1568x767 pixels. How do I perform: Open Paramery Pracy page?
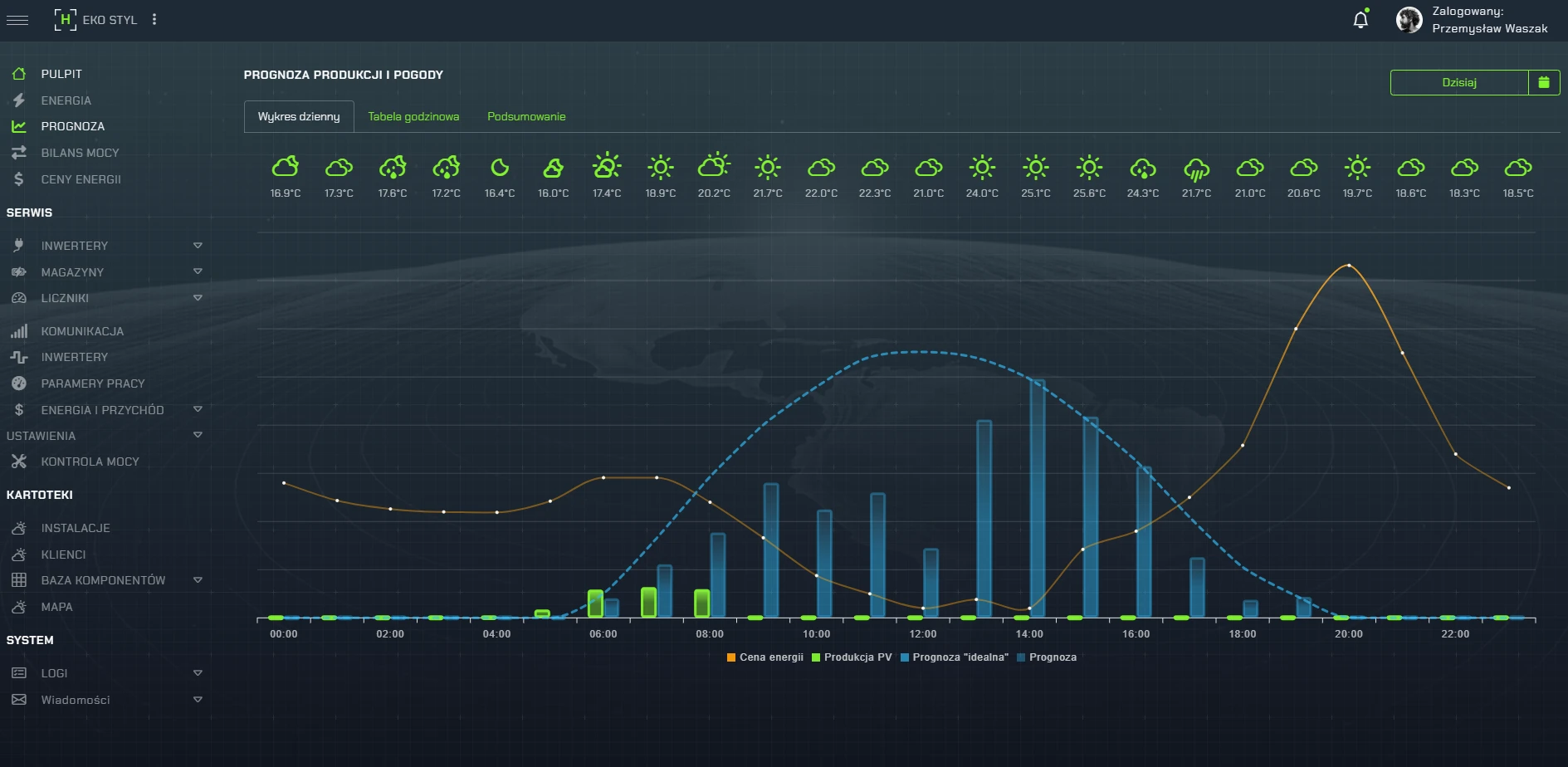tap(93, 383)
